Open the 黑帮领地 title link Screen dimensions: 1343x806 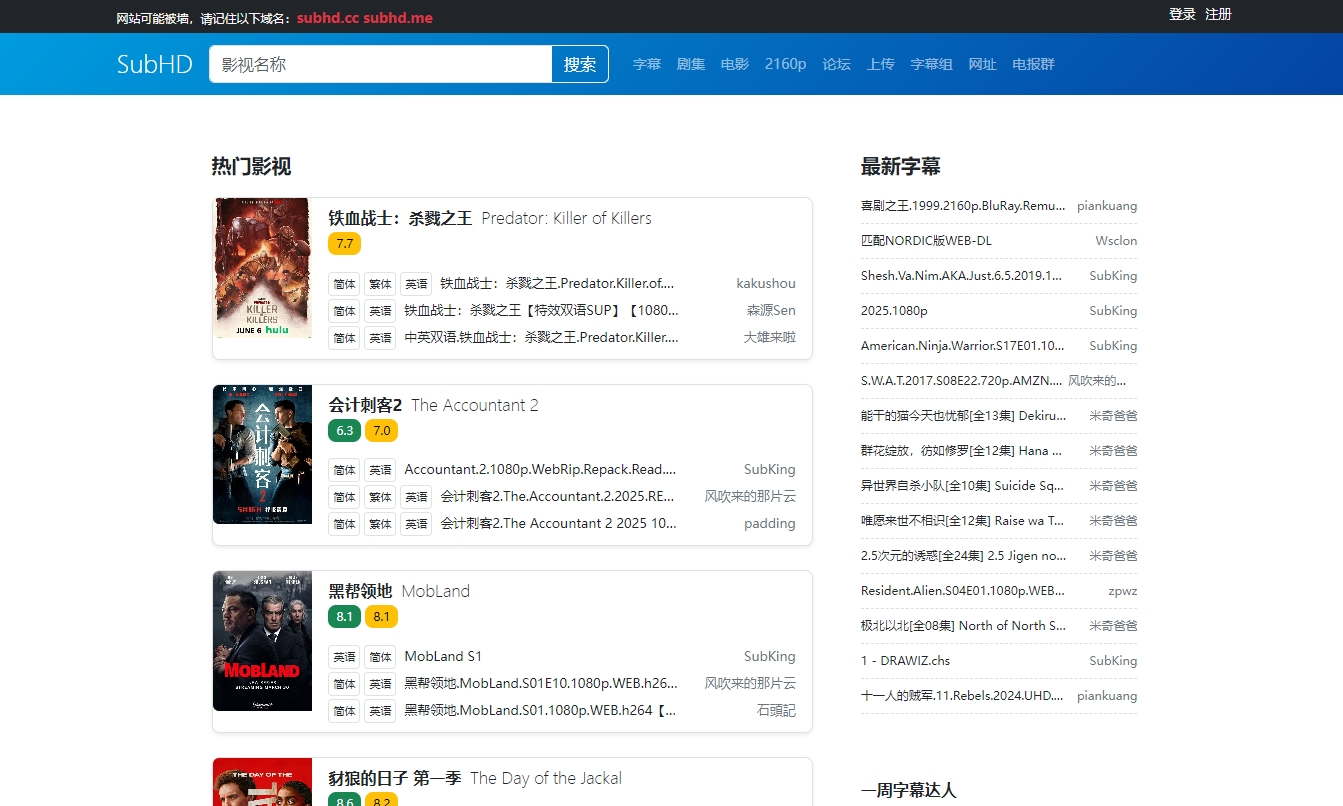pyautogui.click(x=360, y=591)
